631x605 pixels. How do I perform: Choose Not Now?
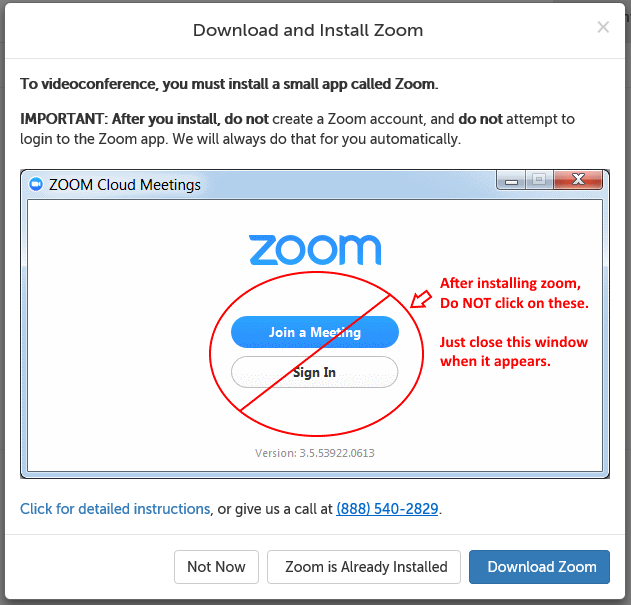[x=216, y=567]
